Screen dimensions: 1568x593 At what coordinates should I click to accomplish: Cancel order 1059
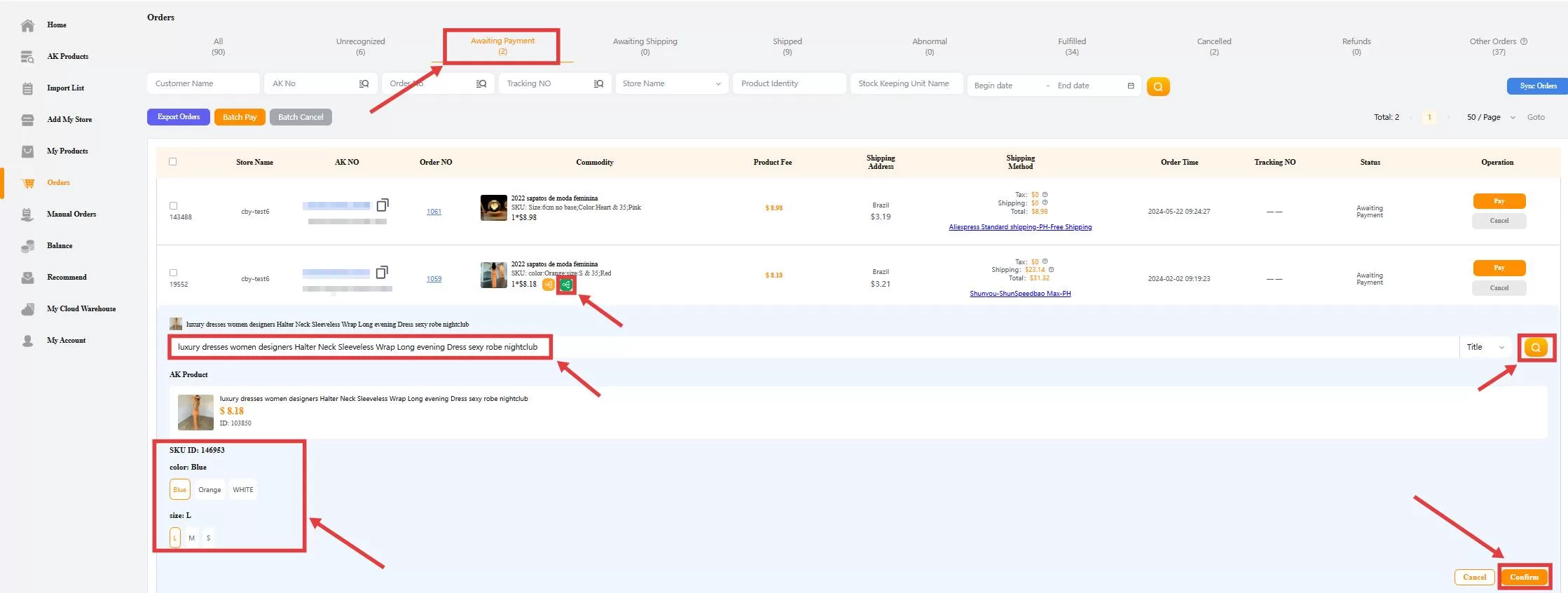[x=1499, y=288]
